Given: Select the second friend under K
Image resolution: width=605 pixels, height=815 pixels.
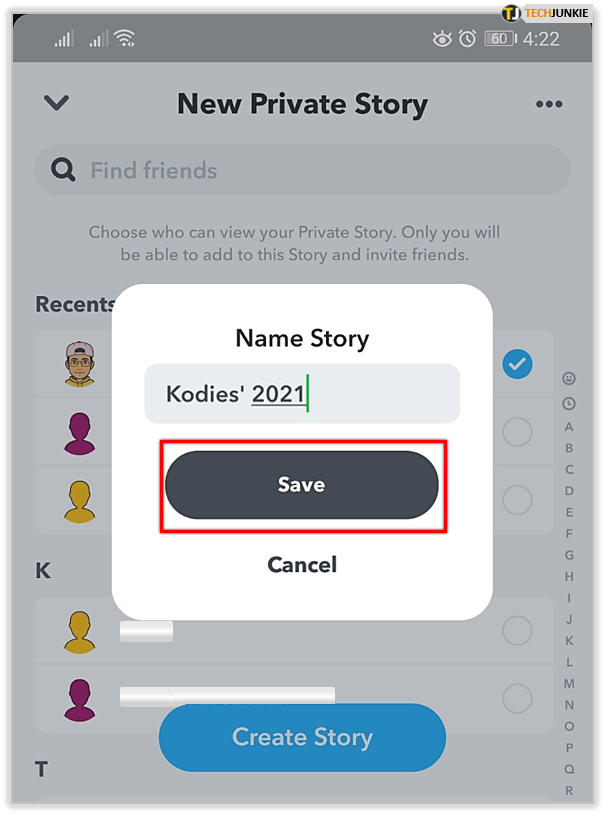Looking at the screenshot, I should [x=518, y=697].
